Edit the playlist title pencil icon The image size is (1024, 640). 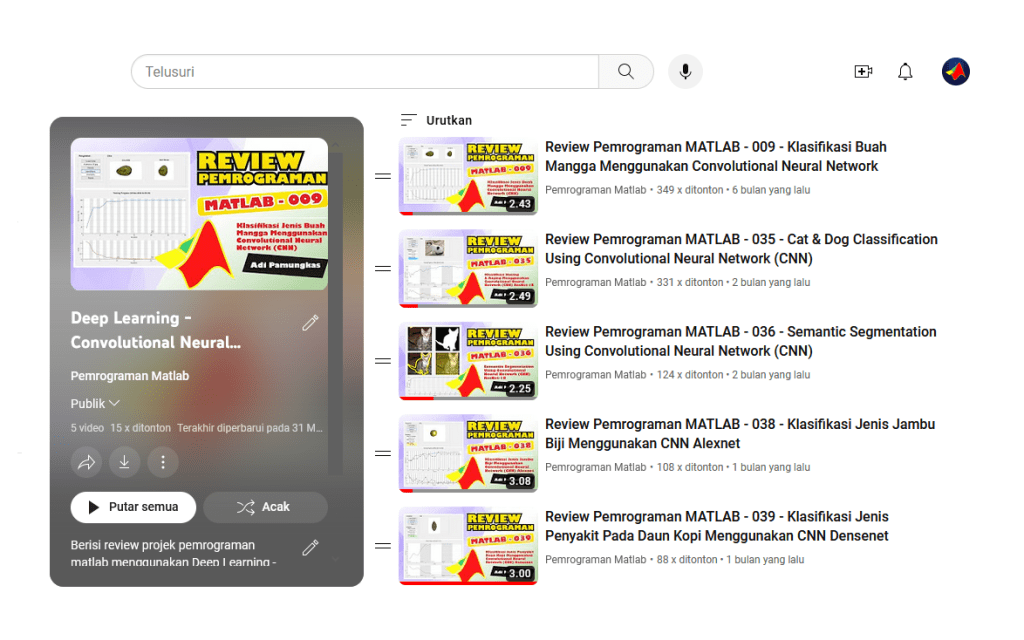click(x=310, y=323)
